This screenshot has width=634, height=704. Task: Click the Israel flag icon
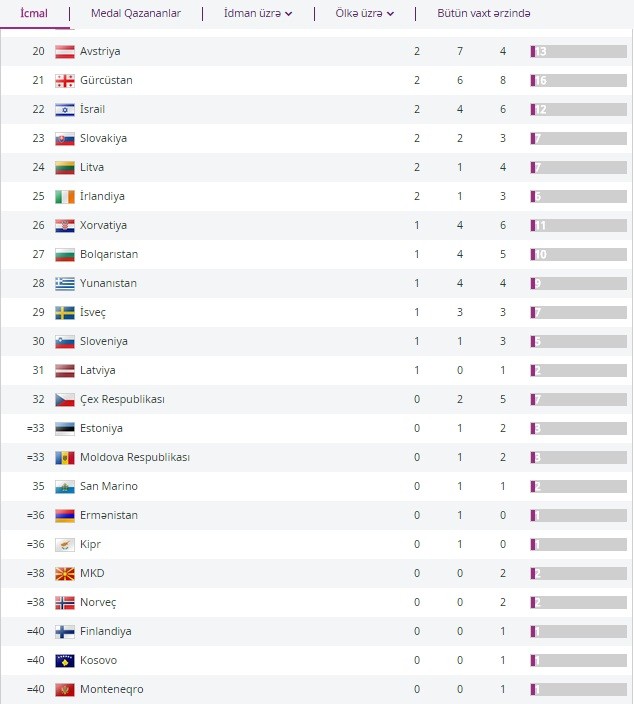pyautogui.click(x=64, y=109)
